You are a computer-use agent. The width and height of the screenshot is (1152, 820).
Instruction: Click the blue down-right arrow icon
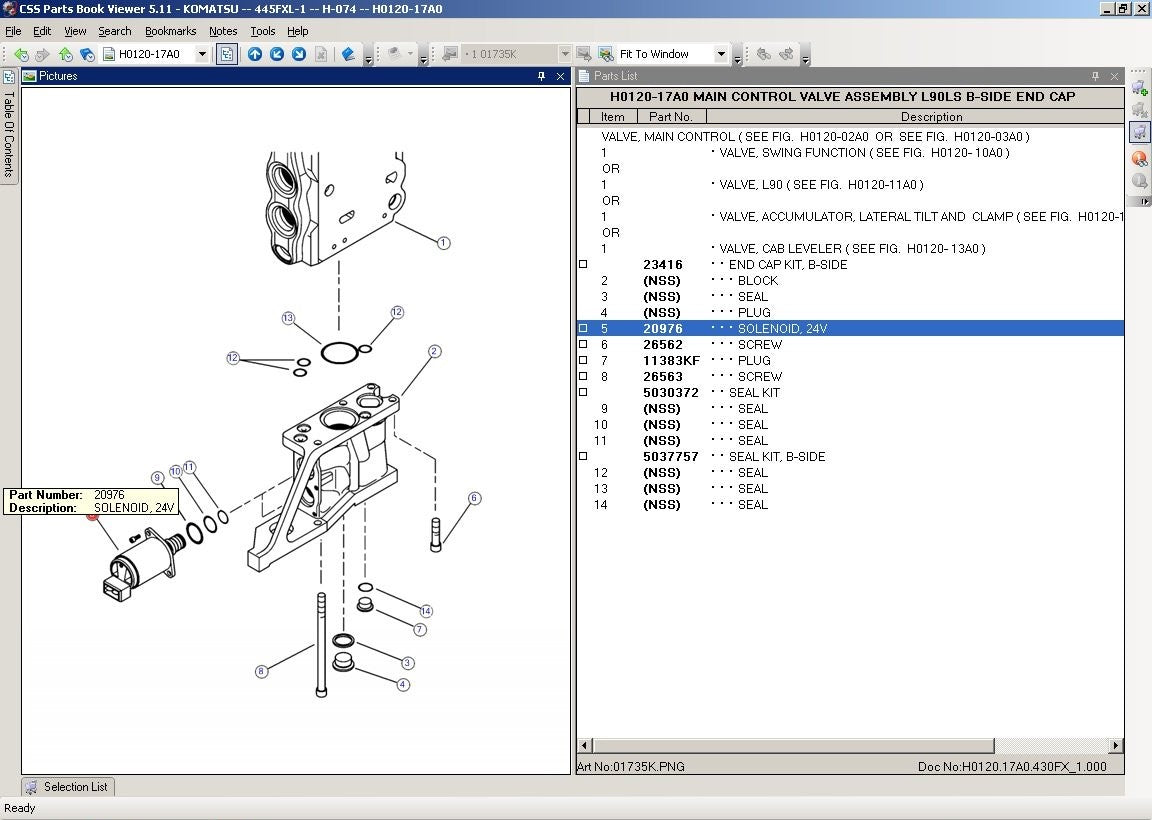299,54
